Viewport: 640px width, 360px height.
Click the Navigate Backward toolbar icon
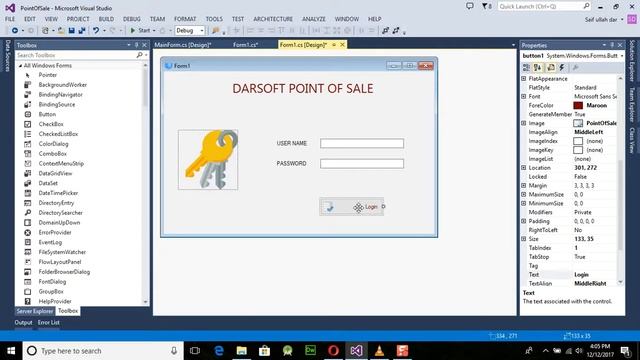[15, 31]
